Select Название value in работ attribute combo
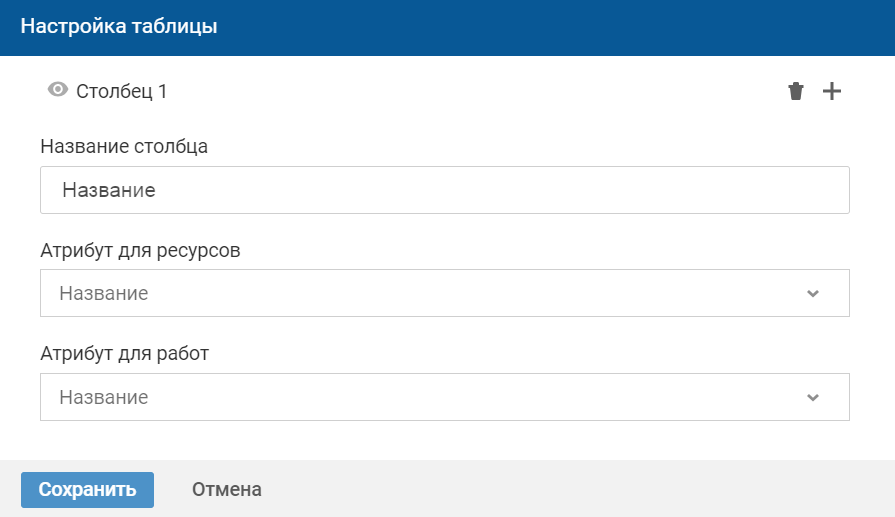The height and width of the screenshot is (517, 895). tap(104, 397)
